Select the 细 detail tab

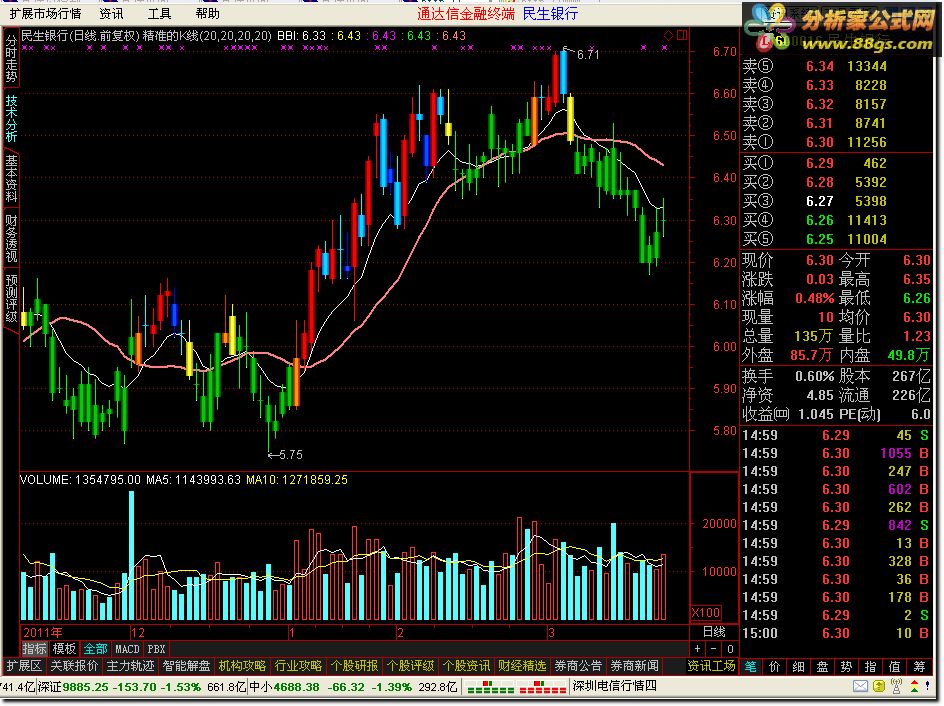[798, 666]
